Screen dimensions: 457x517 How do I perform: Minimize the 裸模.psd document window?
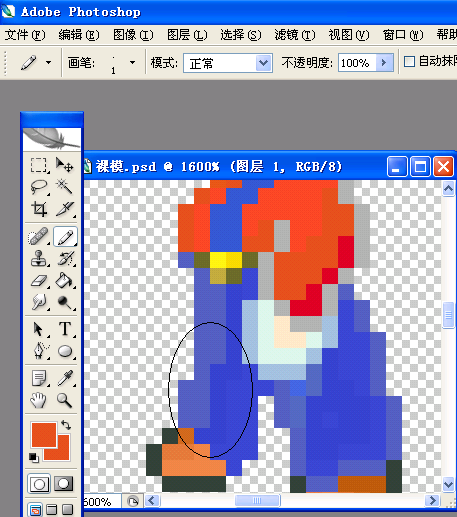coord(397,166)
